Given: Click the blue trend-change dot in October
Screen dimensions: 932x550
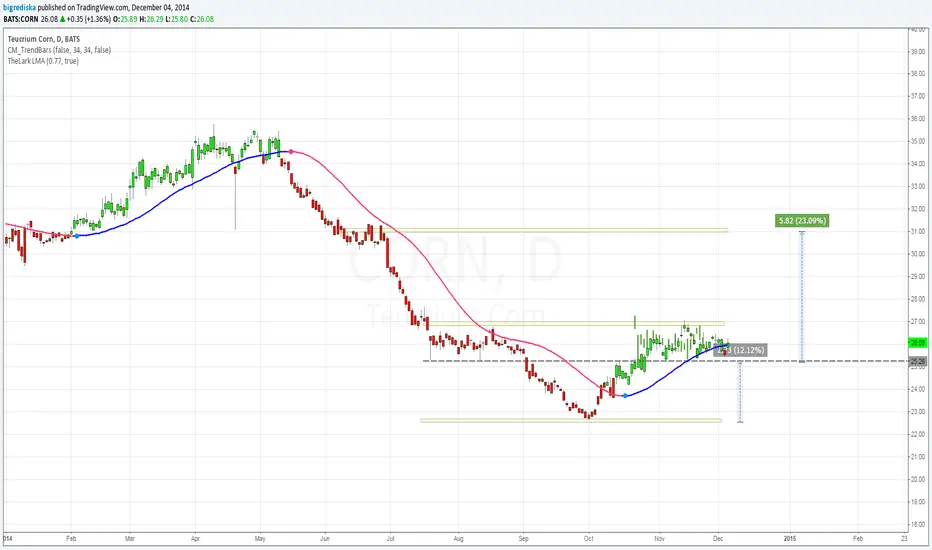Looking at the screenshot, I should pyautogui.click(x=625, y=395).
